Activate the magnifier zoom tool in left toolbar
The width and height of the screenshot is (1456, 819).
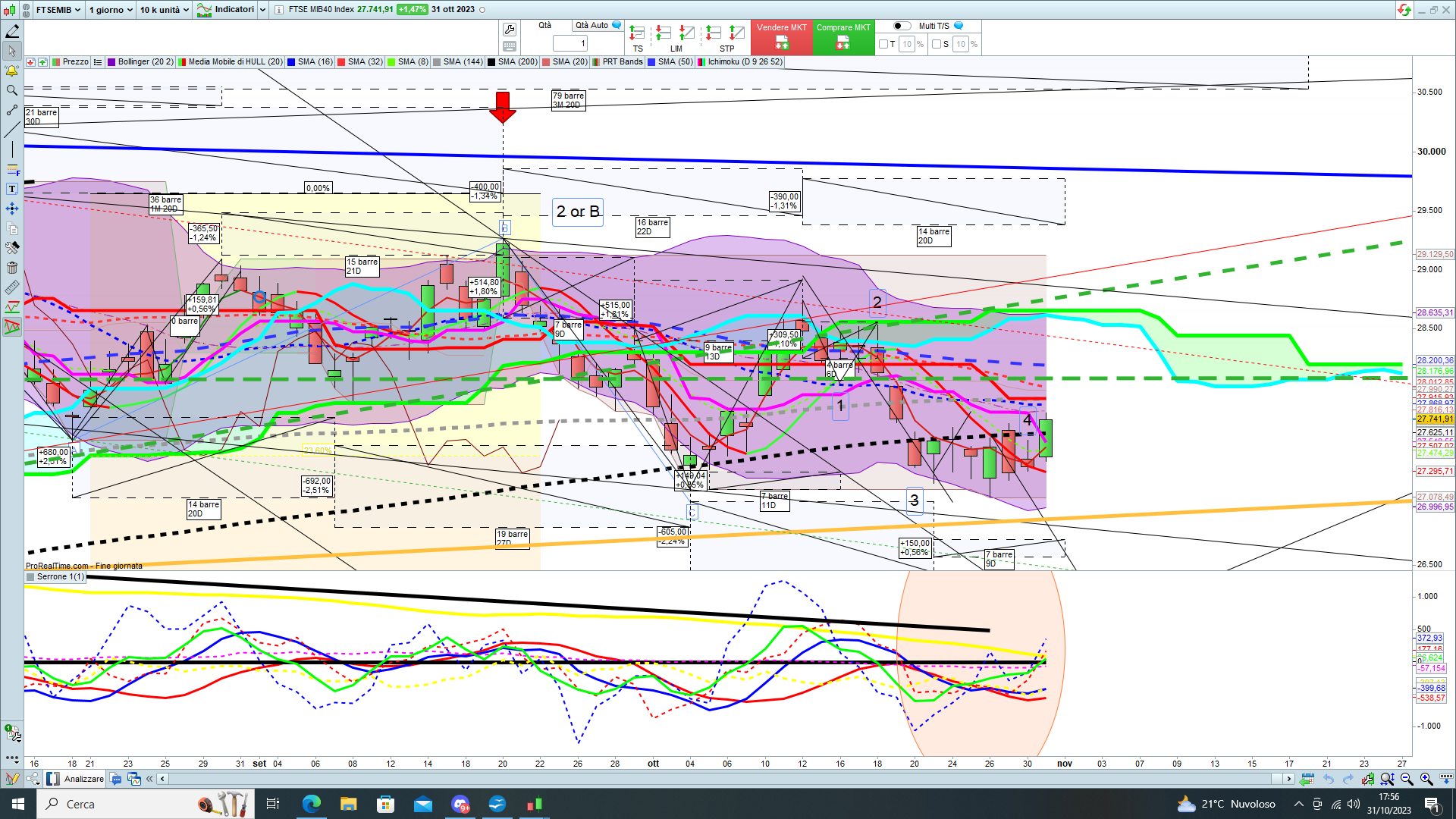click(x=12, y=90)
